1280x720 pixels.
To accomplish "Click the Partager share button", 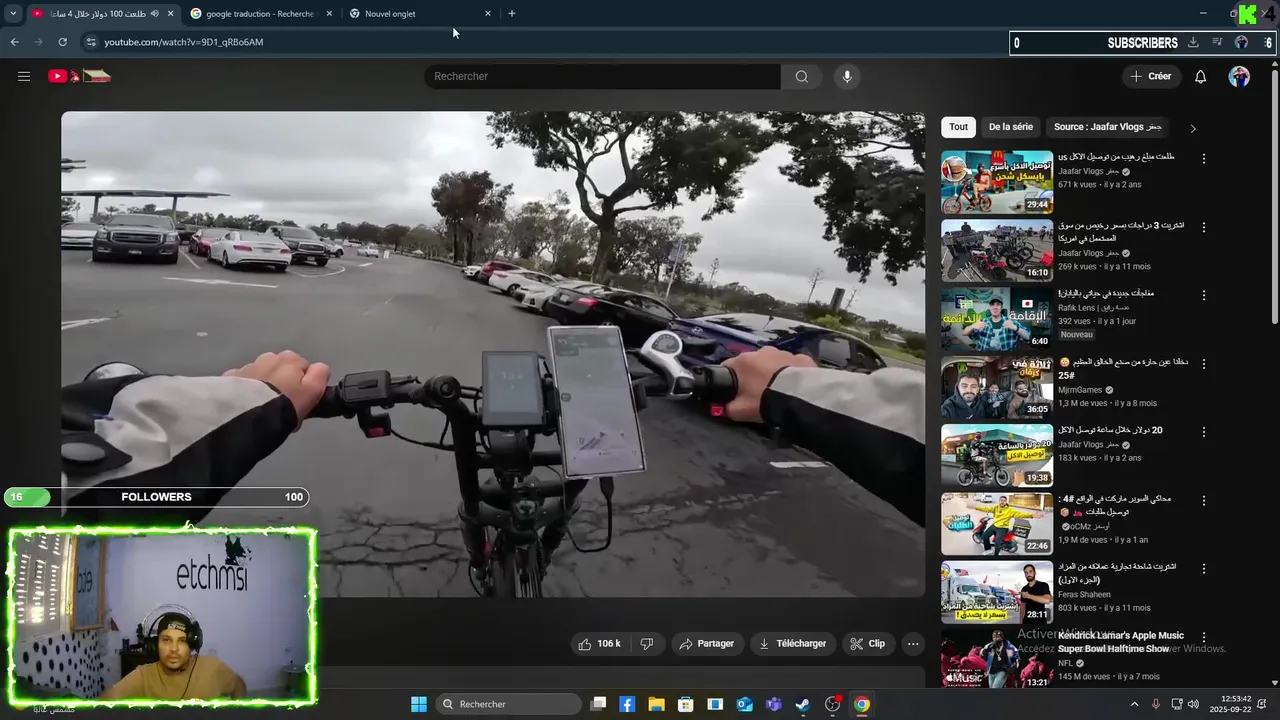I will pos(707,644).
